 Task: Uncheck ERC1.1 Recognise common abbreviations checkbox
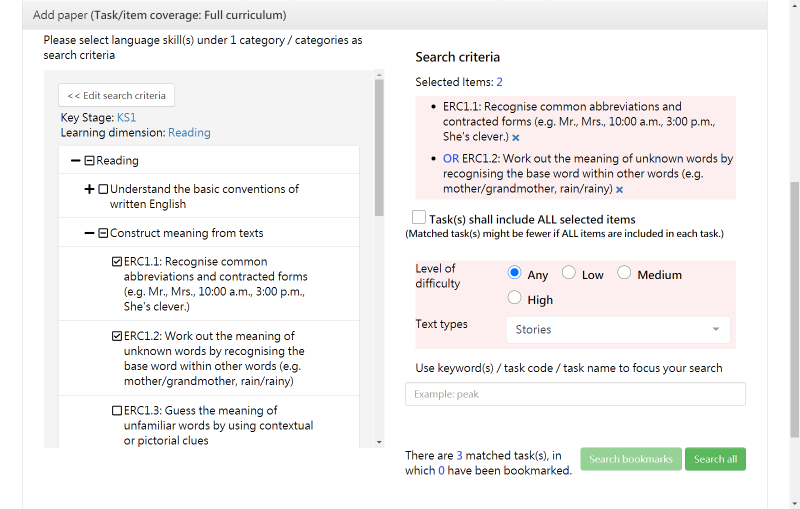(117, 262)
